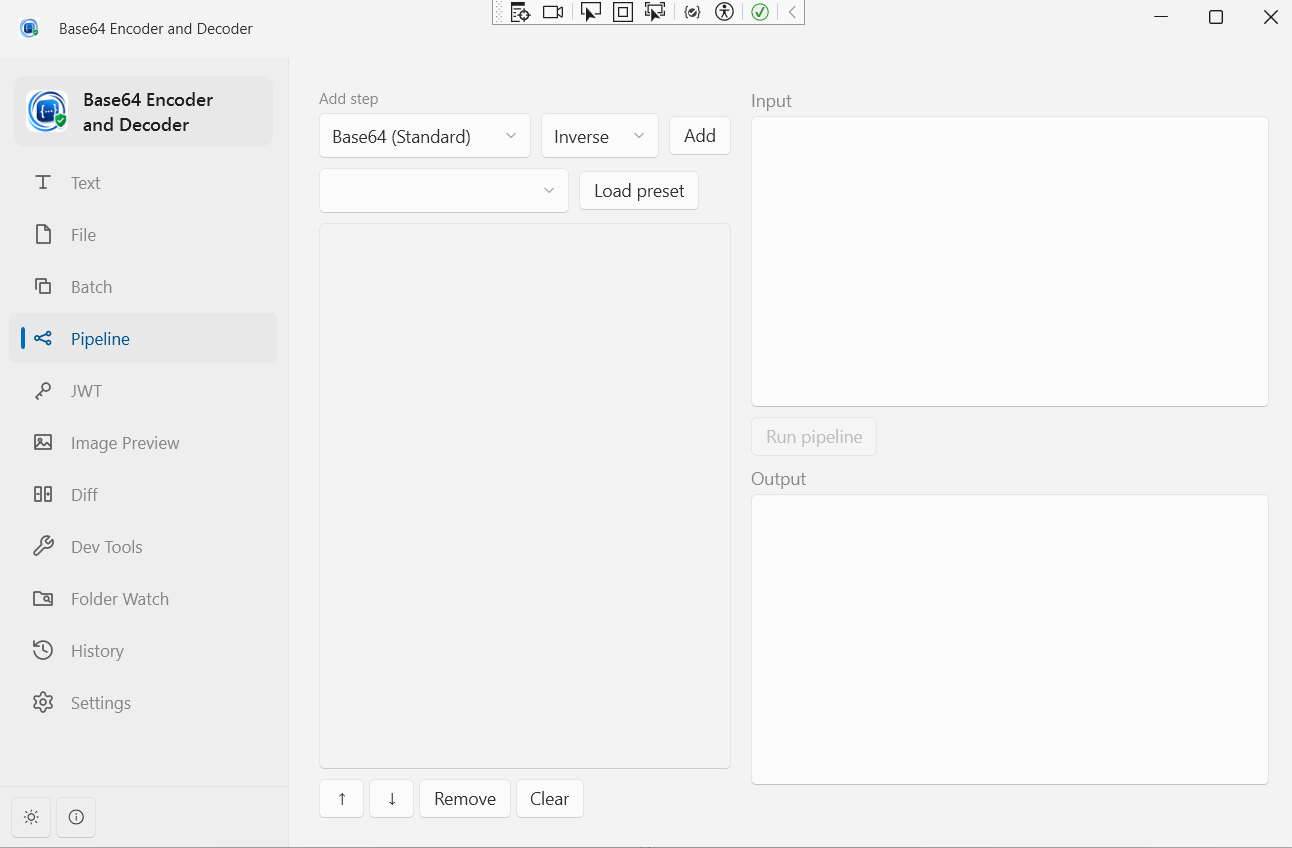This screenshot has width=1292, height=848.
Task: Expand the Base64 (Standard) step dropdown
Action: 425,136
